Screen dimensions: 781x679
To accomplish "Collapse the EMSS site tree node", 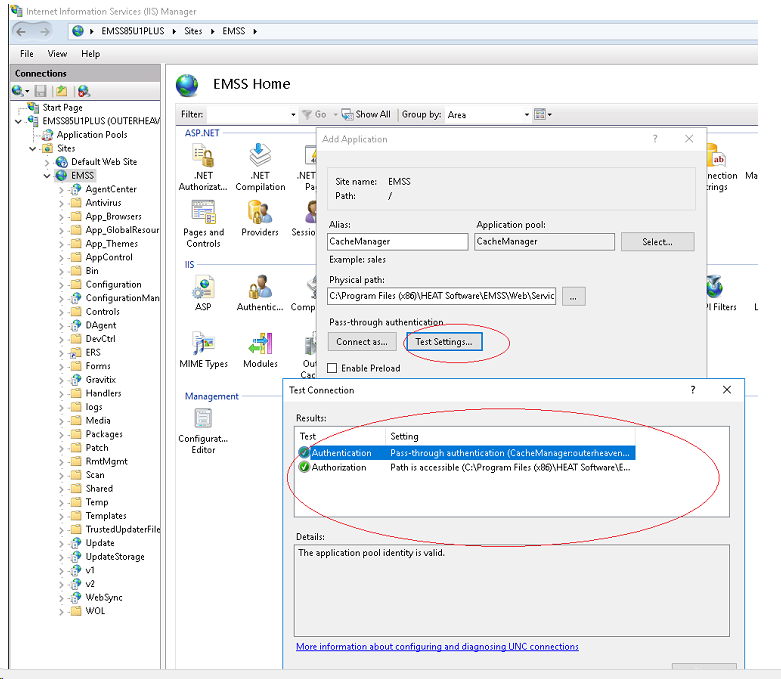I will [47, 175].
